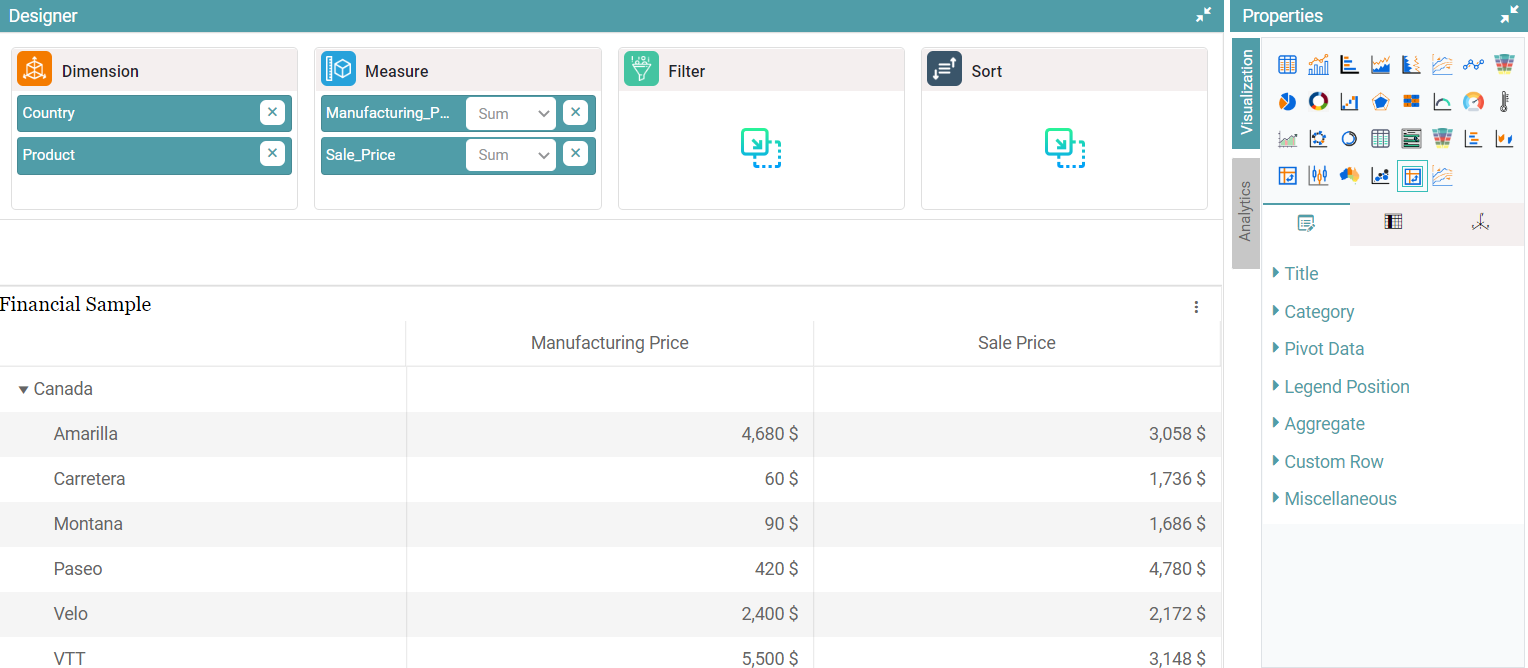
Task: Expand the Aggregate properties section
Action: [x=1324, y=423]
